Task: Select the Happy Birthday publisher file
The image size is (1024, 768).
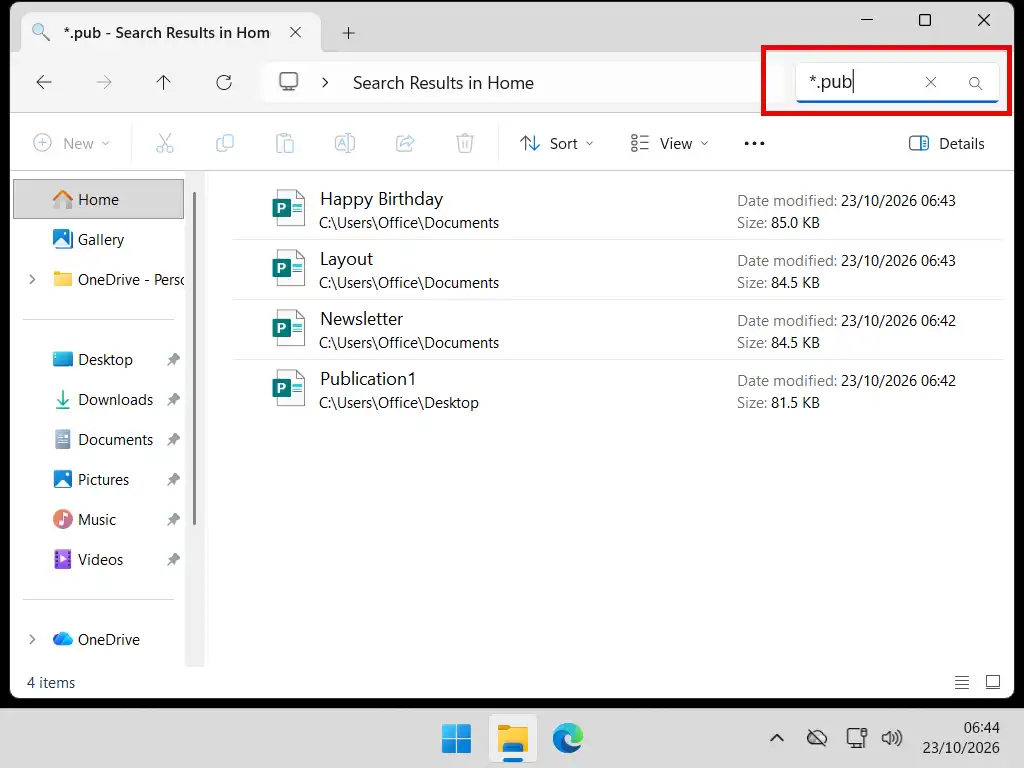Action: pyautogui.click(x=617, y=210)
